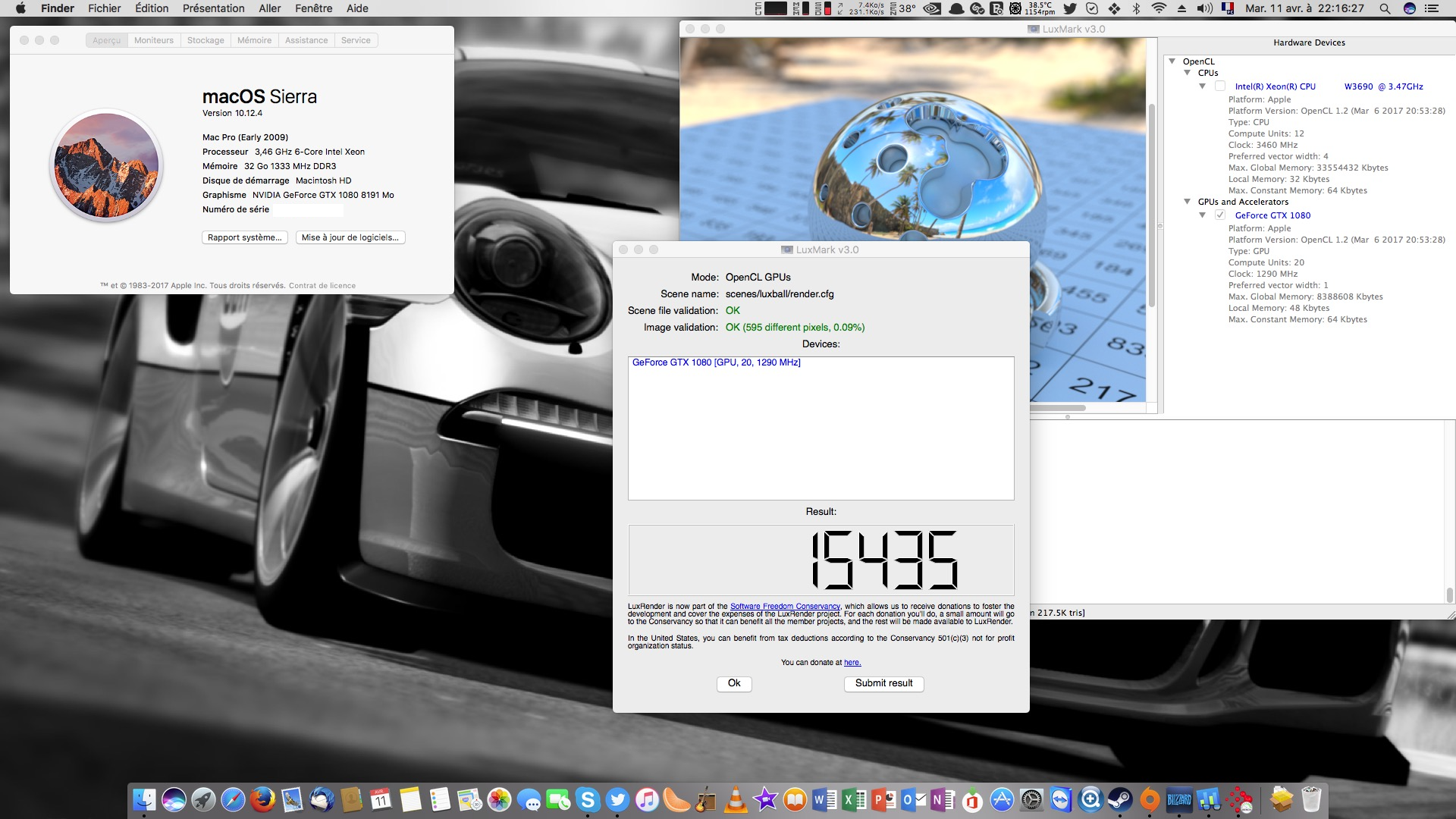
Task: Click the donate 'here' link
Action: tap(852, 662)
